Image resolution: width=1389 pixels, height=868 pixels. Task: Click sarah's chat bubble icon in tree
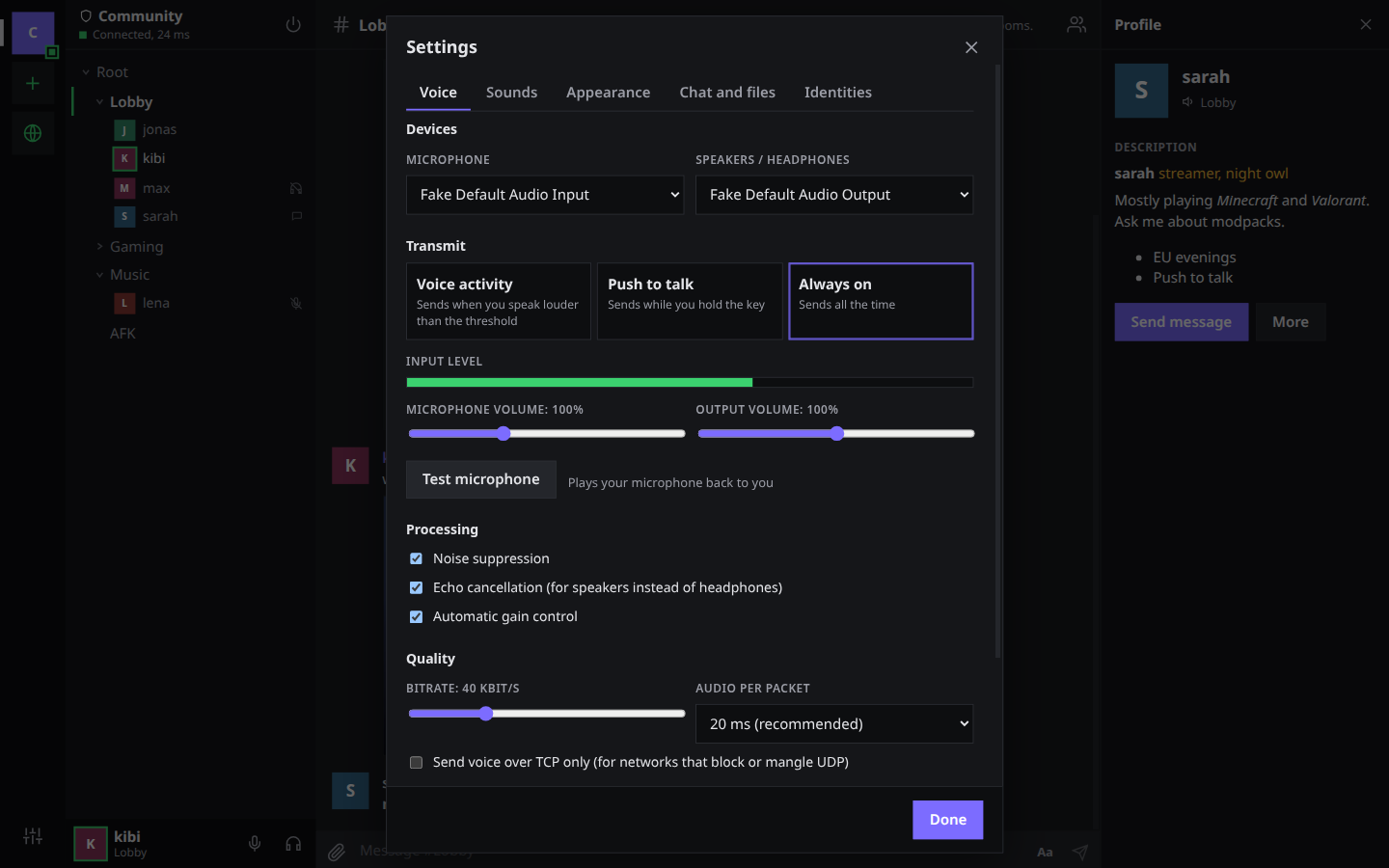pyautogui.click(x=296, y=216)
